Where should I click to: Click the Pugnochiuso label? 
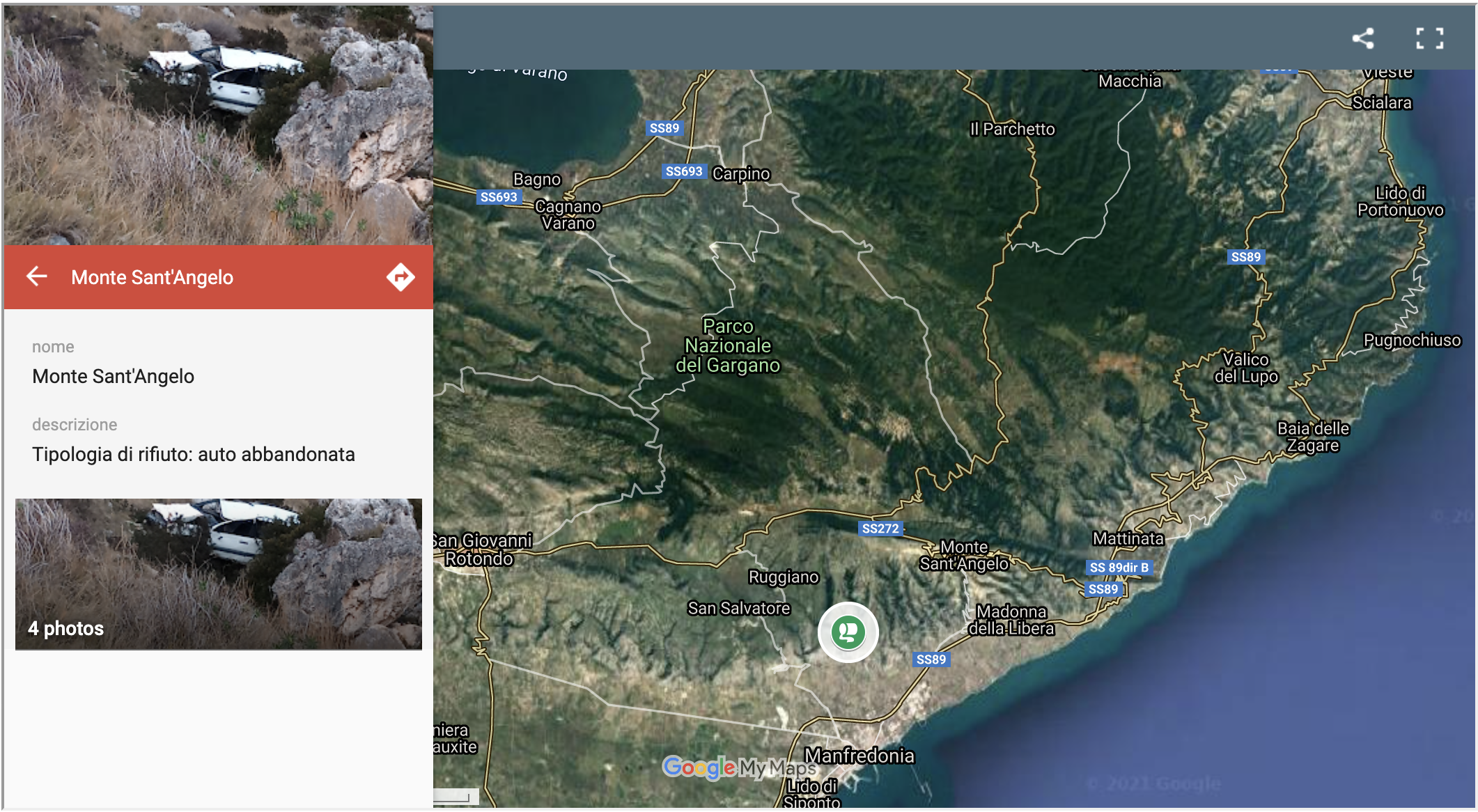pyautogui.click(x=1412, y=340)
